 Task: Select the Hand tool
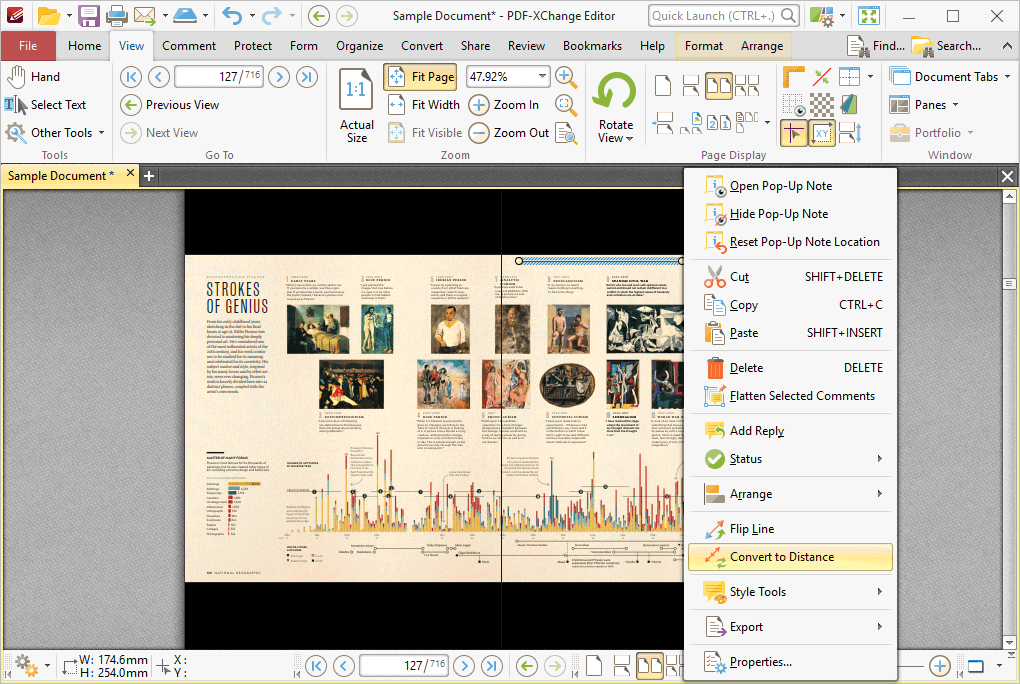[x=34, y=77]
